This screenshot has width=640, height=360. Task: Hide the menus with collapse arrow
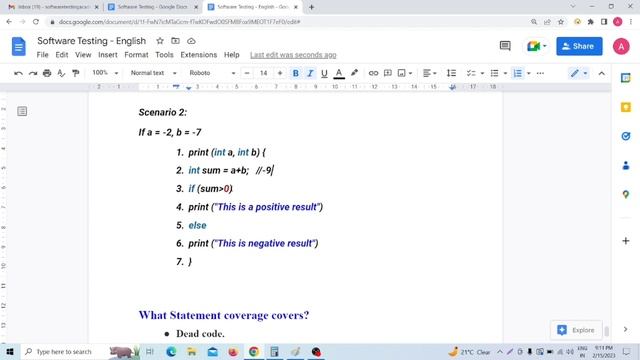click(601, 73)
